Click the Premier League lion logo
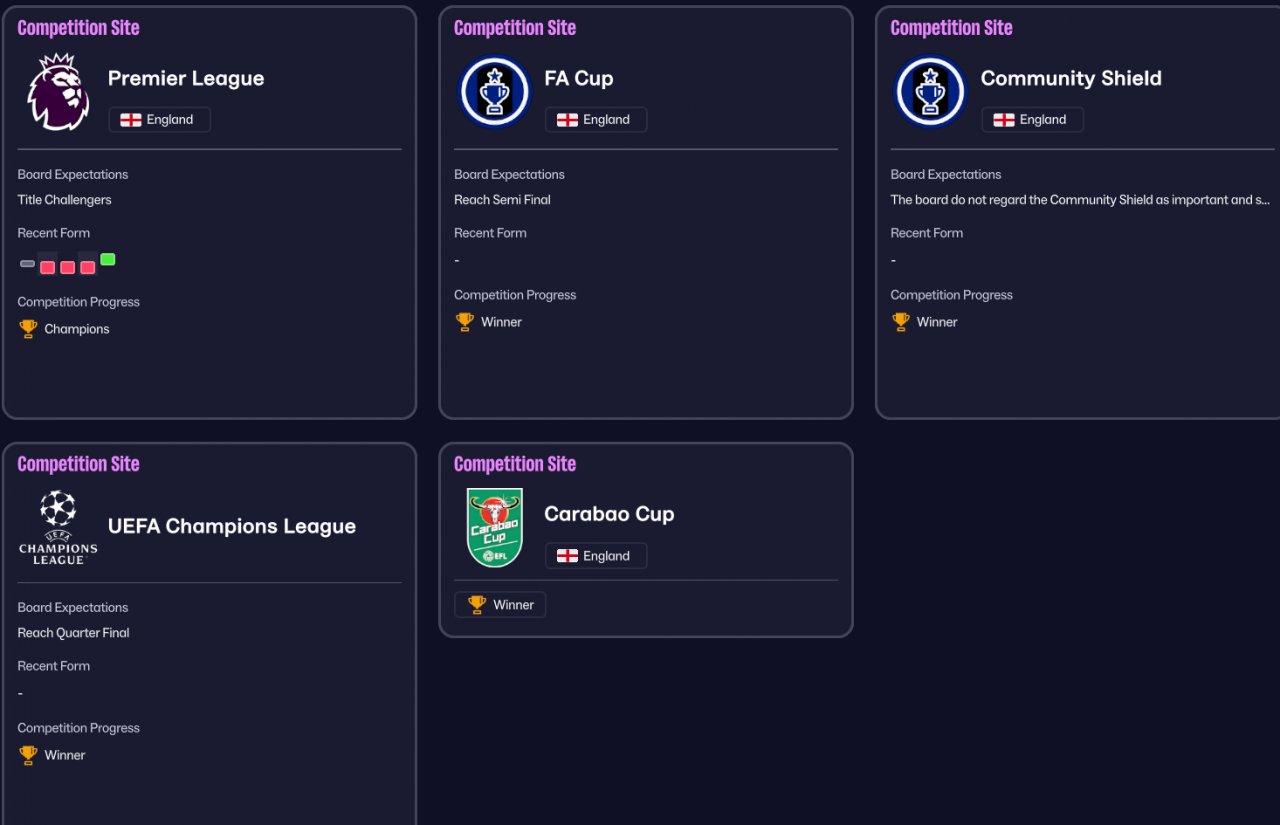Screen dimensions: 1280x825 pyautogui.click(x=58, y=92)
